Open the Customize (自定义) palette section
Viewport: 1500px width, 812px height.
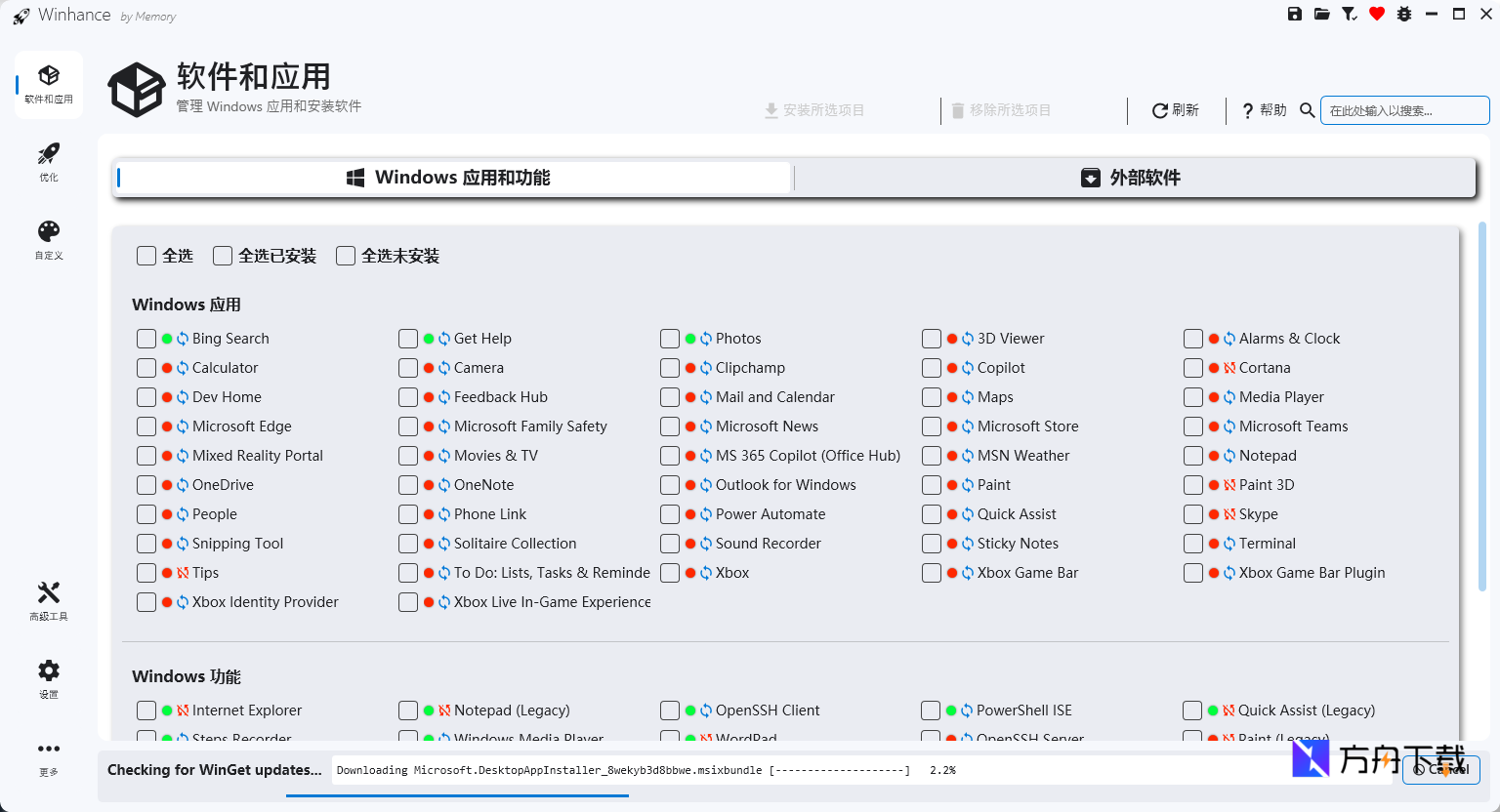point(48,239)
